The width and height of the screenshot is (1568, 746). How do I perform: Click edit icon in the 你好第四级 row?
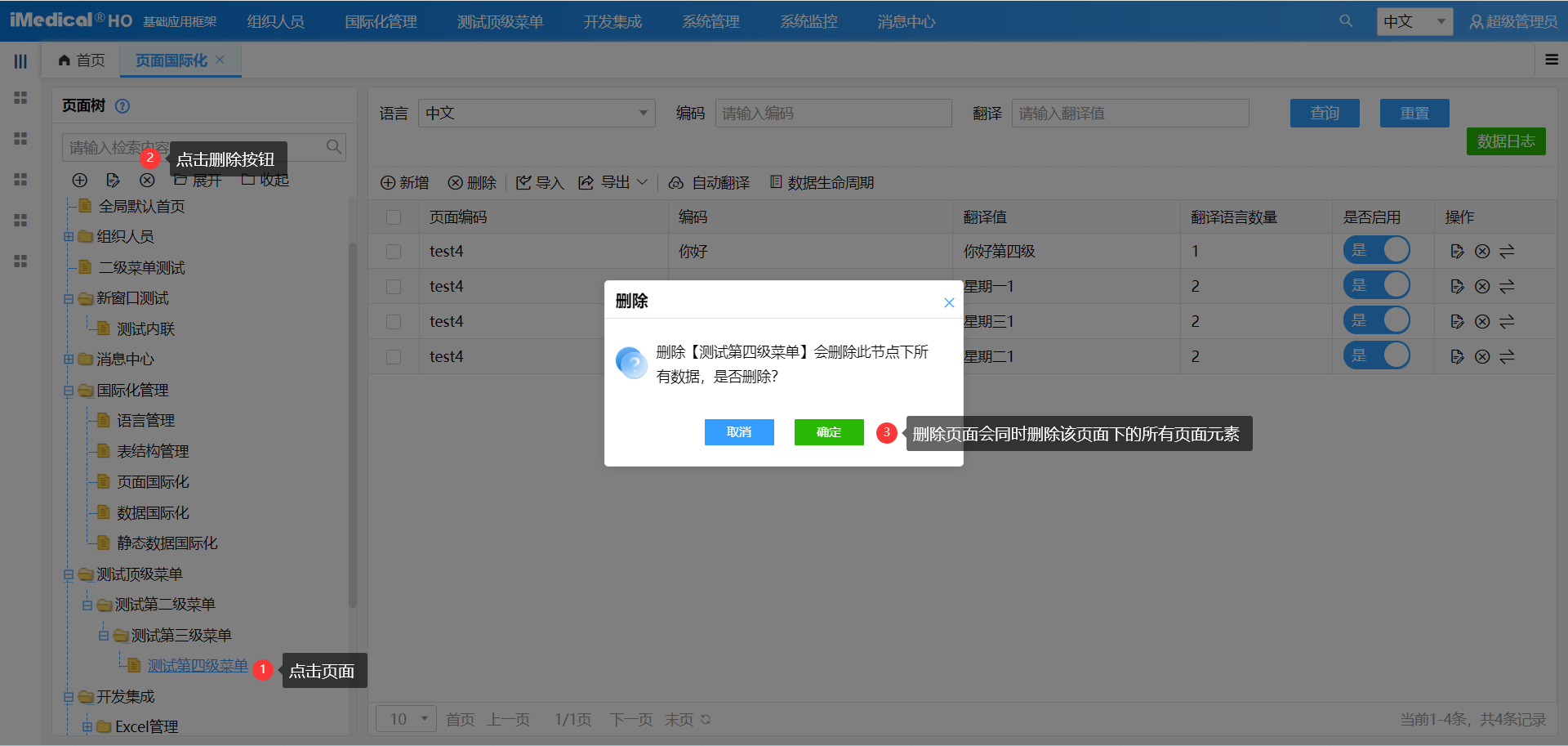tap(1457, 252)
